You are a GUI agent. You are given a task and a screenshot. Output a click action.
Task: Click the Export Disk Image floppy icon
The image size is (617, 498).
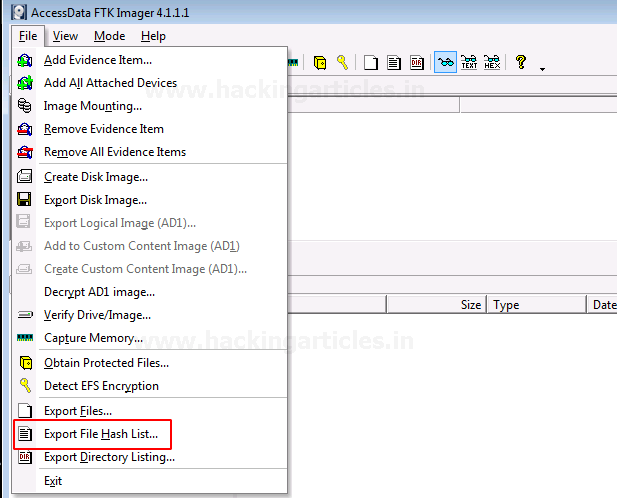24,199
